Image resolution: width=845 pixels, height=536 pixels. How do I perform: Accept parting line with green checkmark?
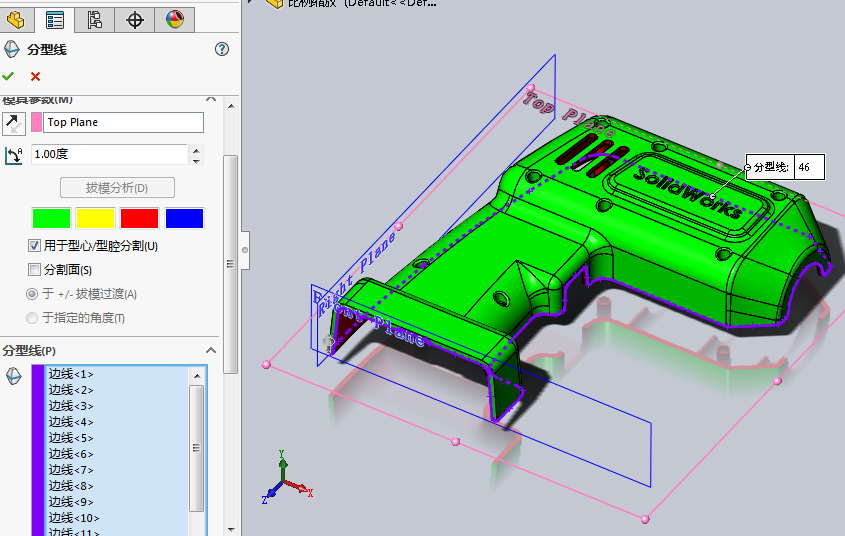pyautogui.click(x=8, y=76)
